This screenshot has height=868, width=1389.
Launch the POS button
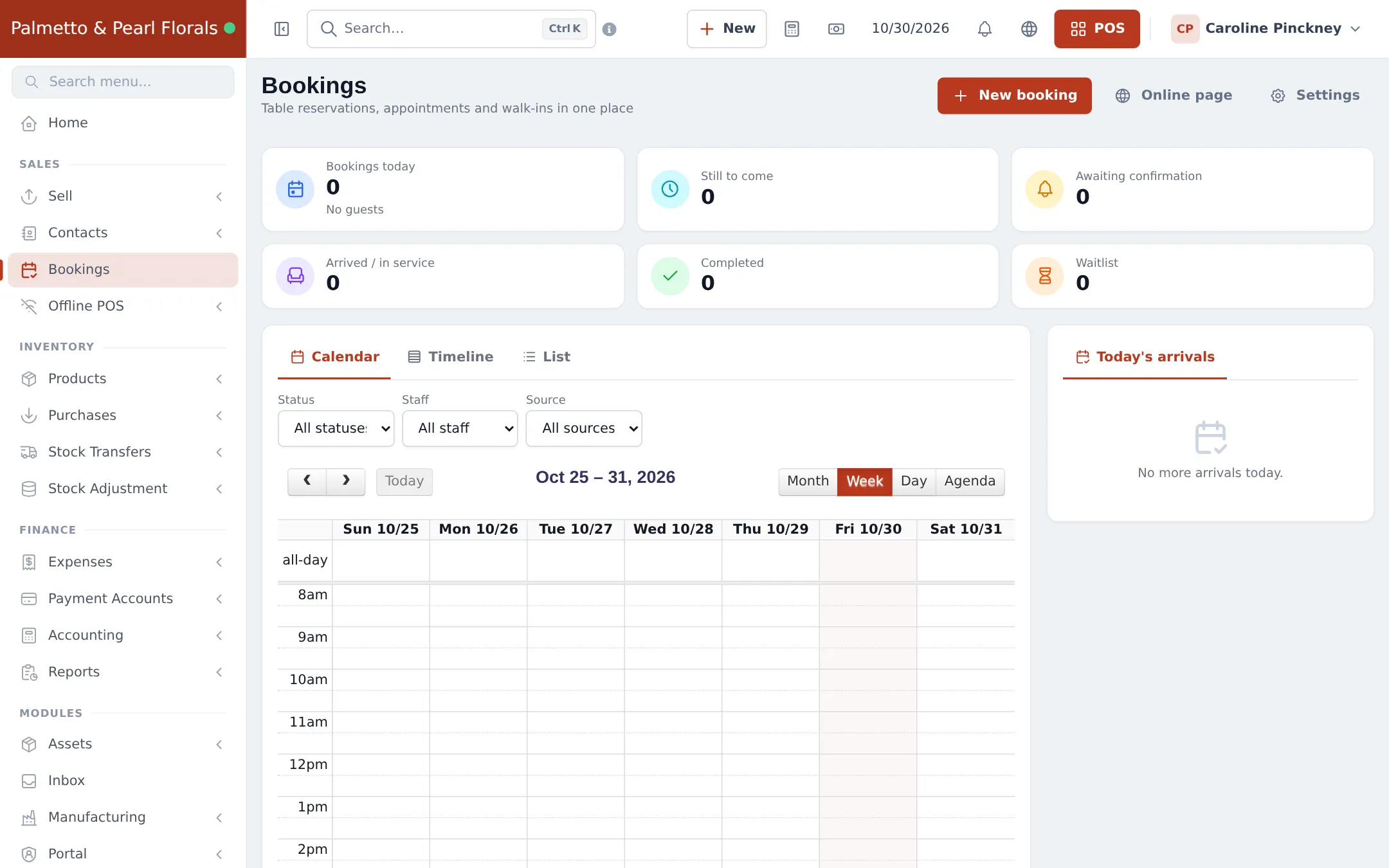(1096, 29)
